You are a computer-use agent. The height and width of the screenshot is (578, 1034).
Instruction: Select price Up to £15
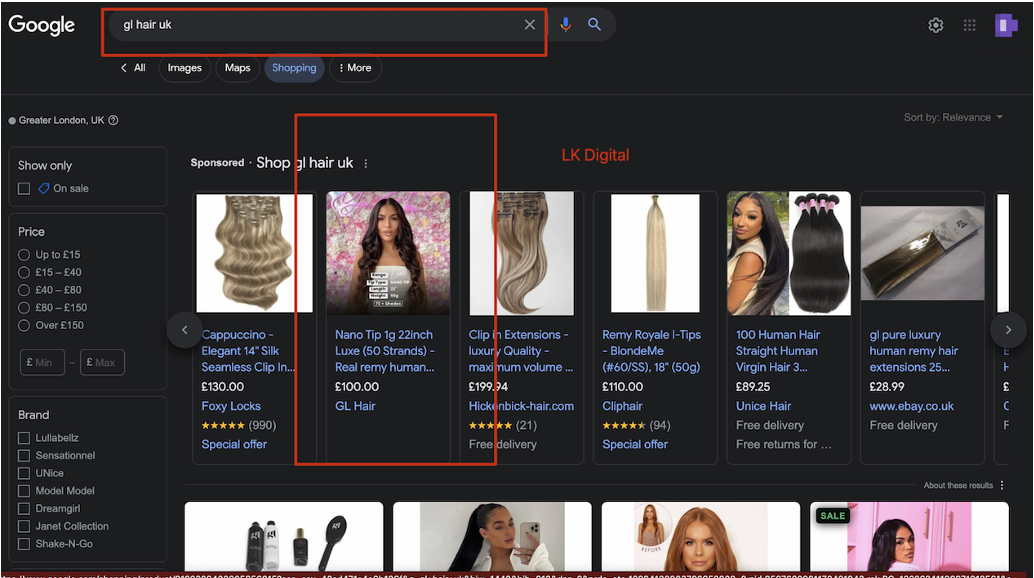[x=24, y=254]
